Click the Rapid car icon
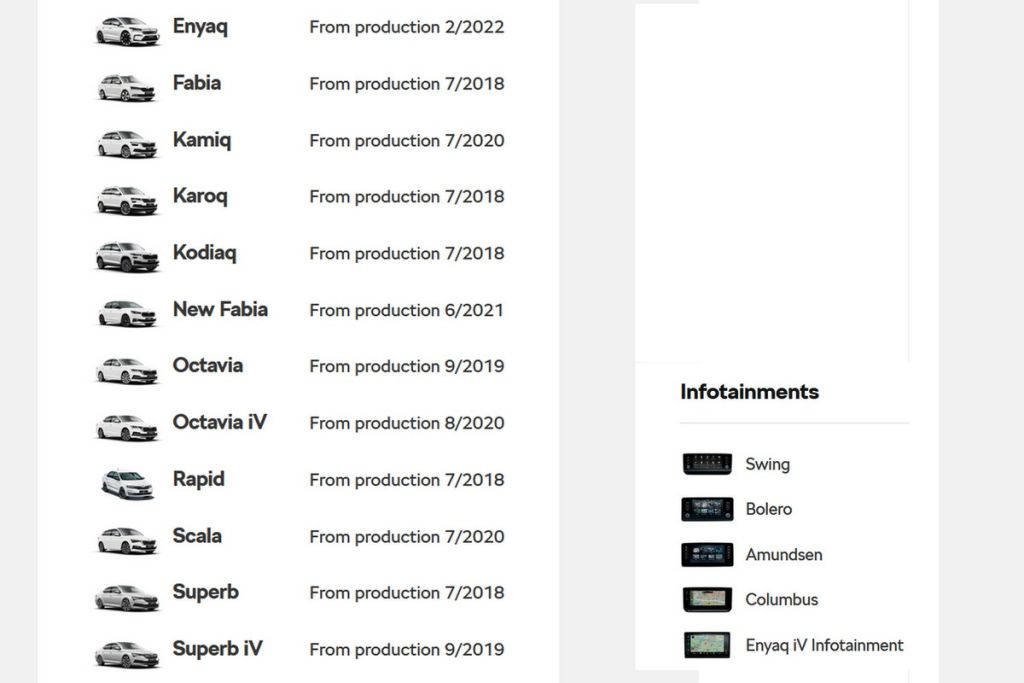The height and width of the screenshot is (683, 1024). tap(127, 483)
